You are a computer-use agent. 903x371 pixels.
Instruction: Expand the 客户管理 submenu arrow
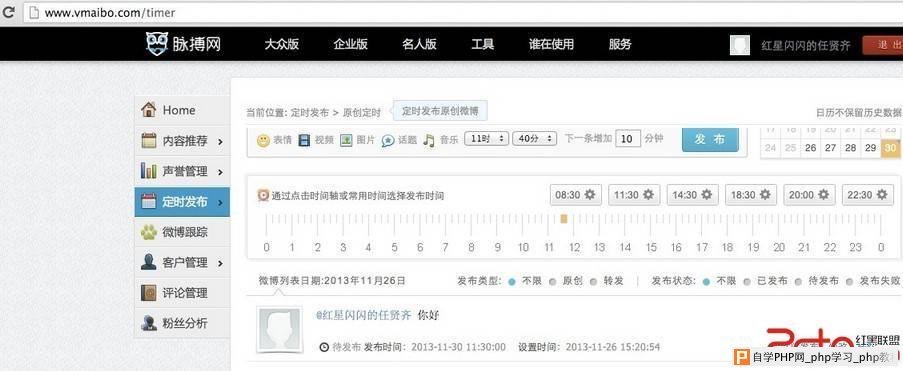(221, 263)
